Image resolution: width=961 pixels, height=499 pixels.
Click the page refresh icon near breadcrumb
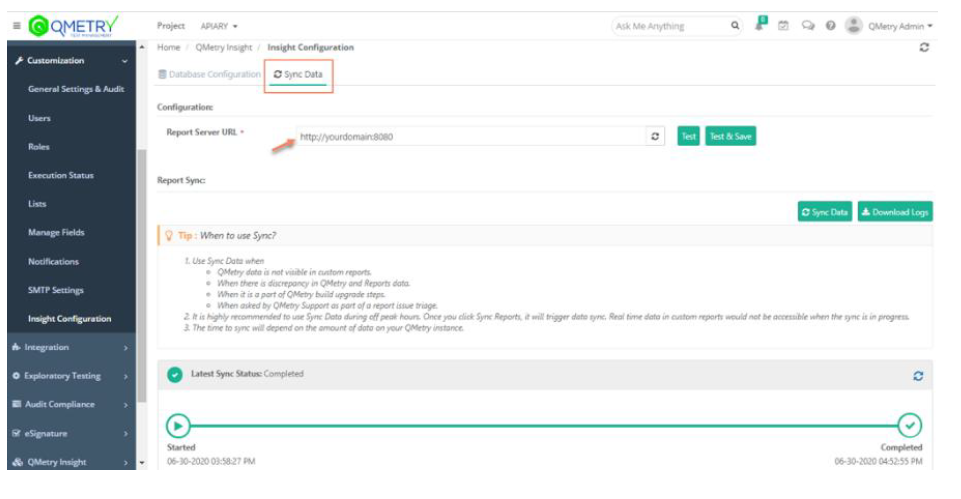(x=924, y=47)
